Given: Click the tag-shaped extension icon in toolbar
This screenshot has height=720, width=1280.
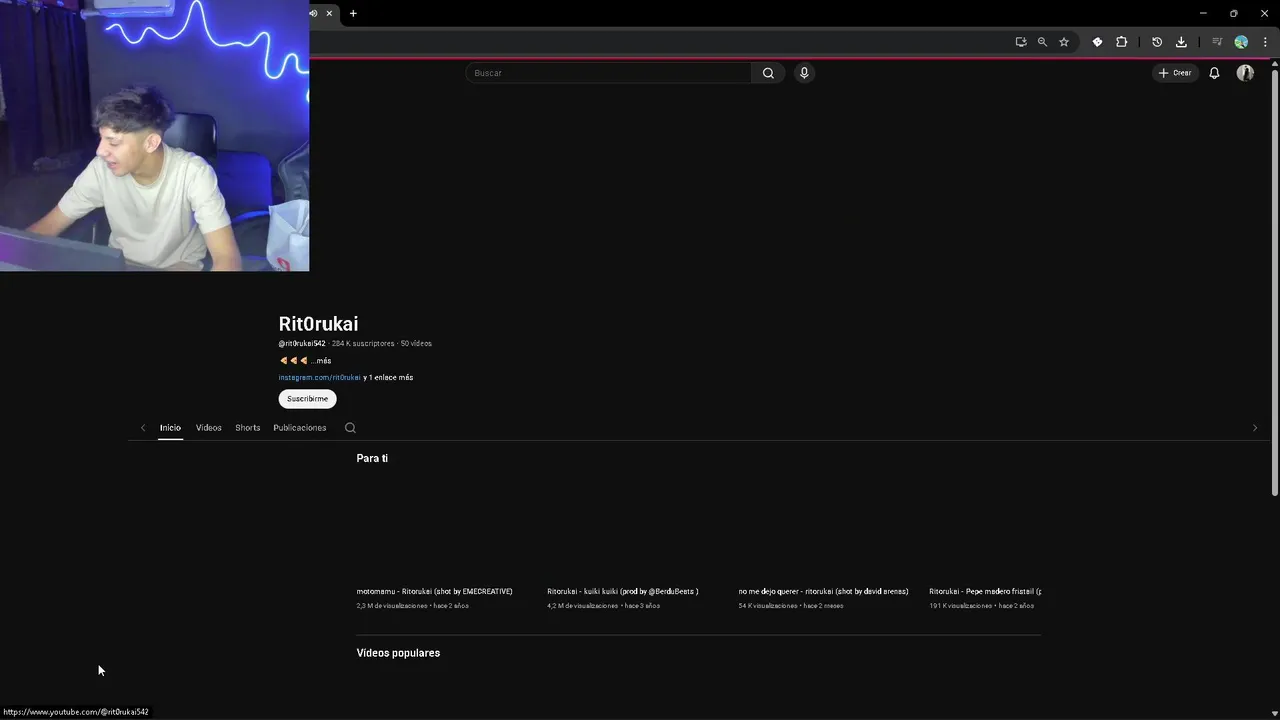Looking at the screenshot, I should [x=1097, y=42].
